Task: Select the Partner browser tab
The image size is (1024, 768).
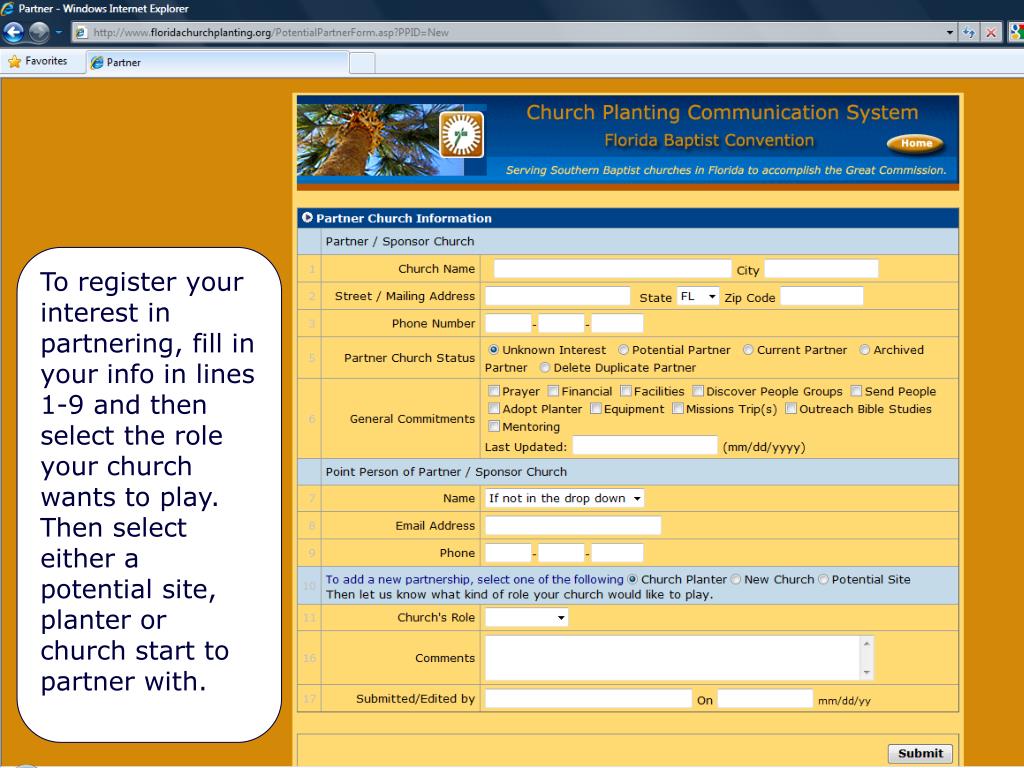Action: point(217,63)
